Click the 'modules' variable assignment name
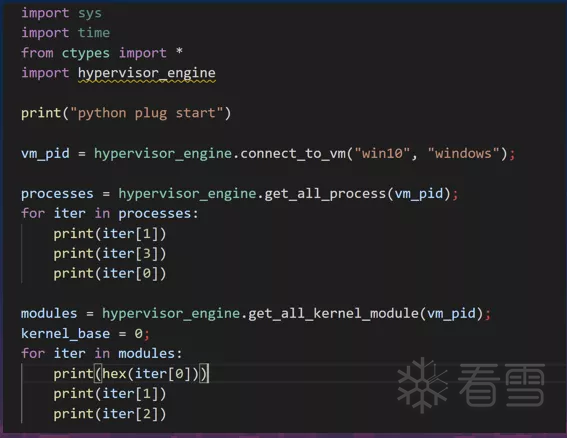Screen dimensions: 567x438 click(x=49, y=313)
